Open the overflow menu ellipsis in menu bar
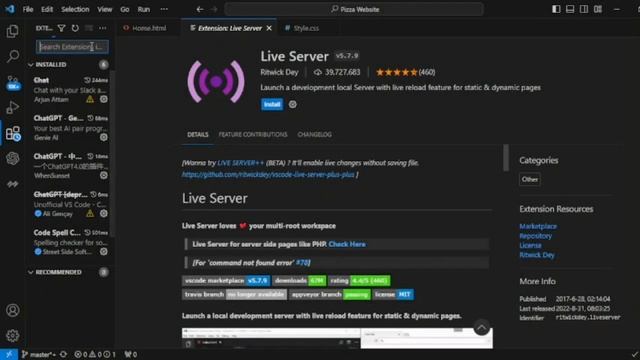 click(x=164, y=9)
